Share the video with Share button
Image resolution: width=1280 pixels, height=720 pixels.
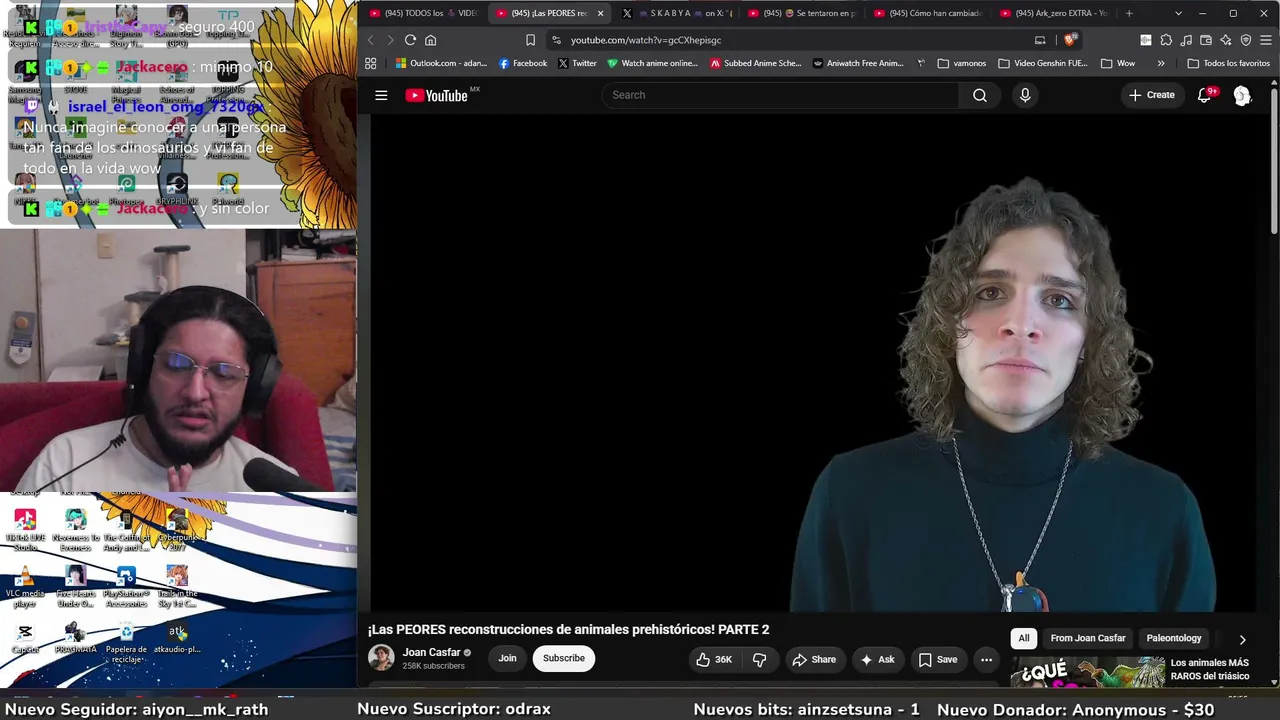point(814,659)
